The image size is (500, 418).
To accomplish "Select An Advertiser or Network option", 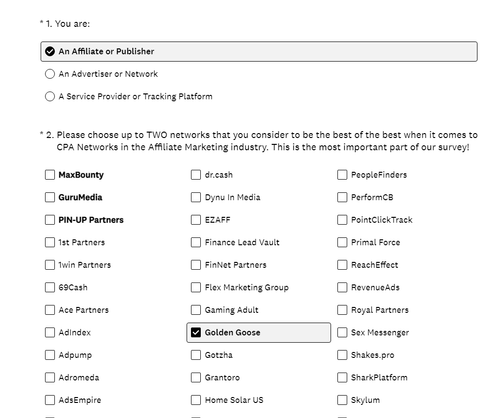I will (x=50, y=74).
